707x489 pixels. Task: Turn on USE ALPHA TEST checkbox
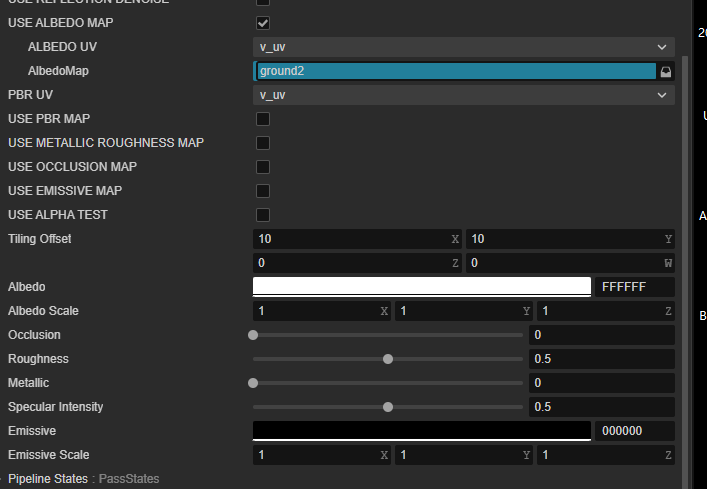pyautogui.click(x=263, y=215)
